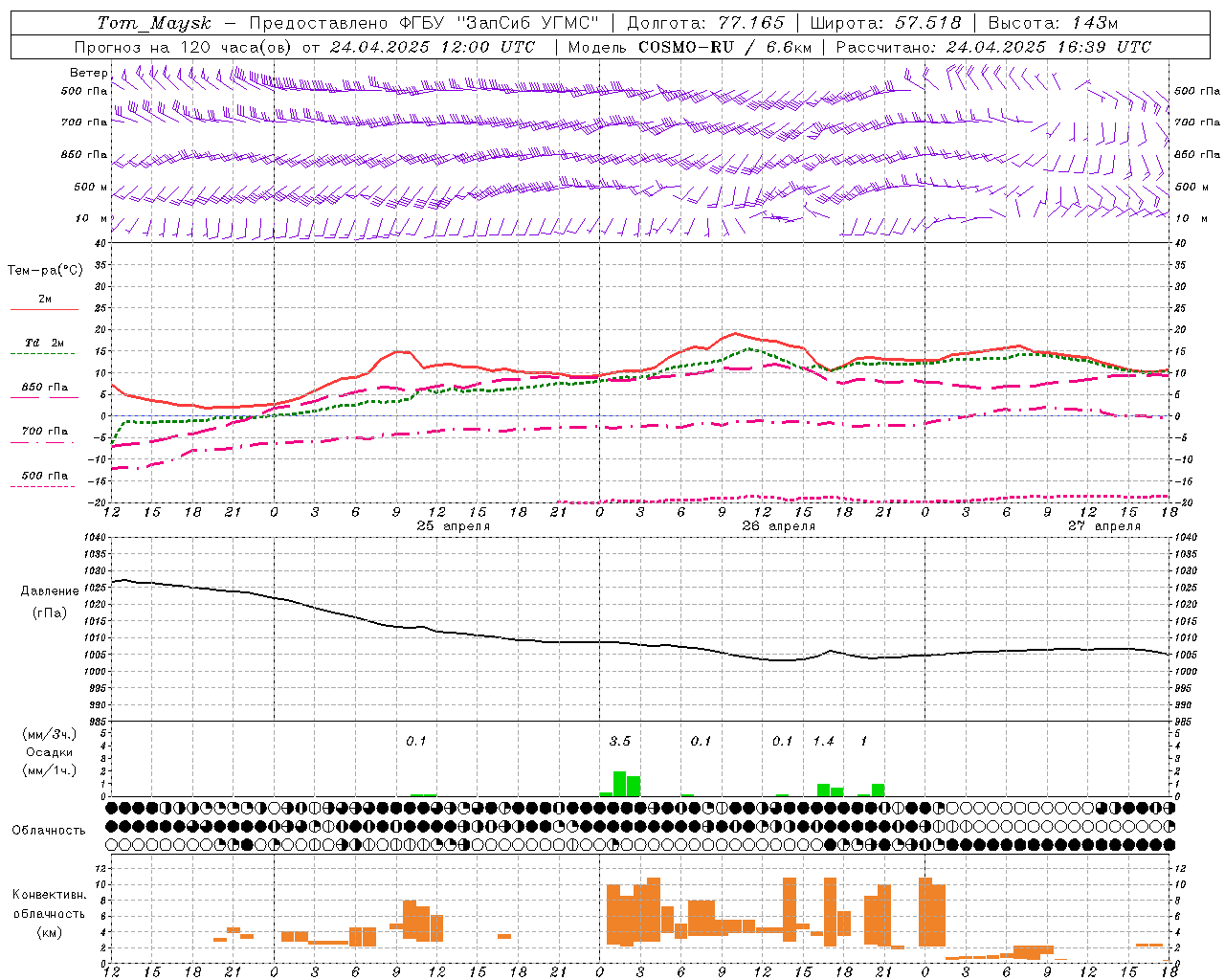Click the 'Ветер' wind panel label
The height and width of the screenshot is (980, 1225).
(x=89, y=73)
